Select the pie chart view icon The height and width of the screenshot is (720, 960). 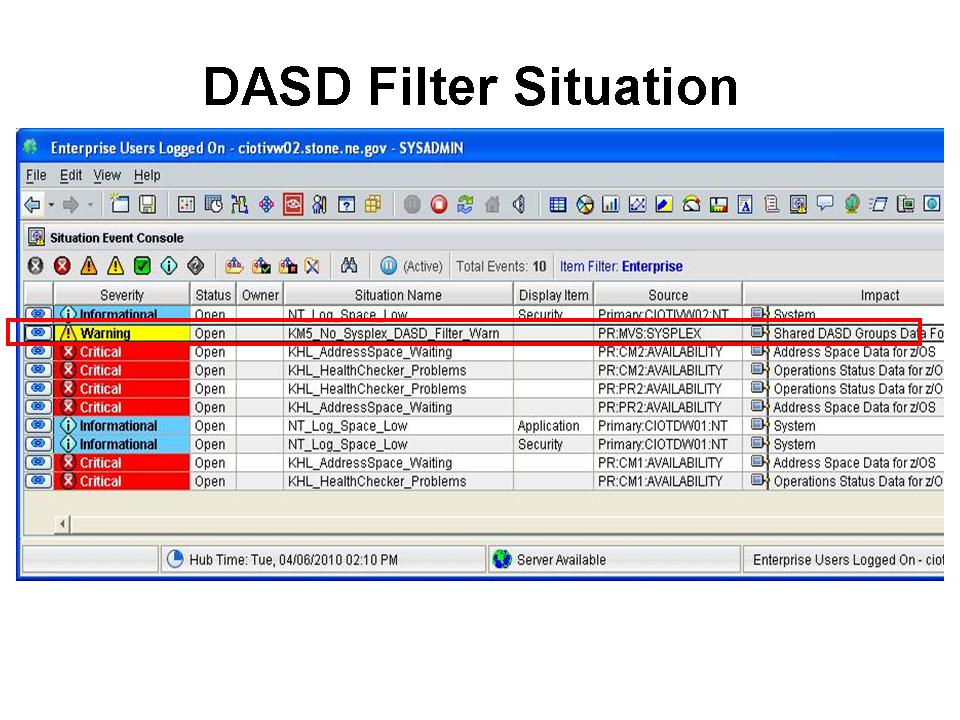[x=583, y=203]
